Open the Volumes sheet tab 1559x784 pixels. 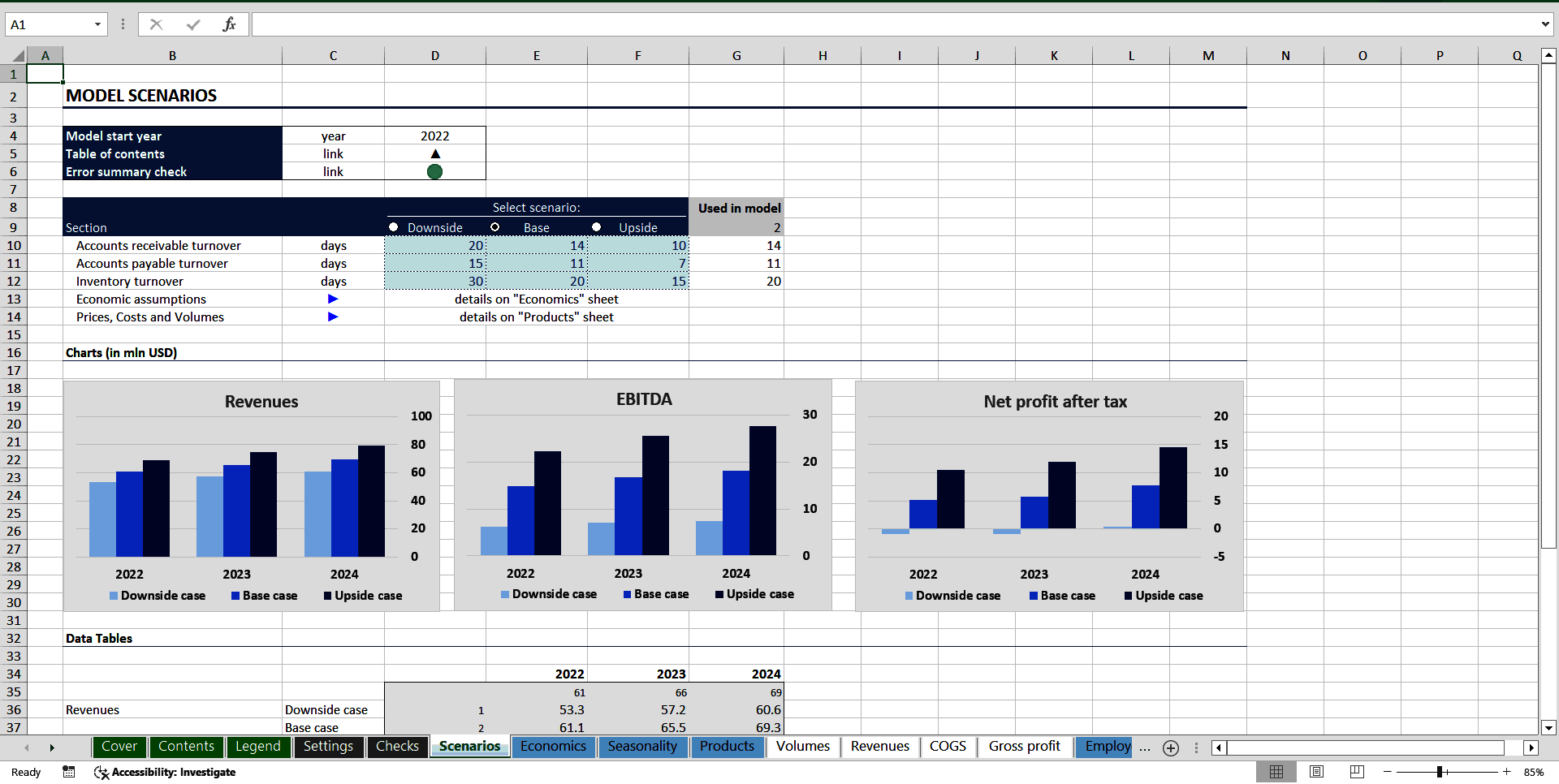[802, 747]
